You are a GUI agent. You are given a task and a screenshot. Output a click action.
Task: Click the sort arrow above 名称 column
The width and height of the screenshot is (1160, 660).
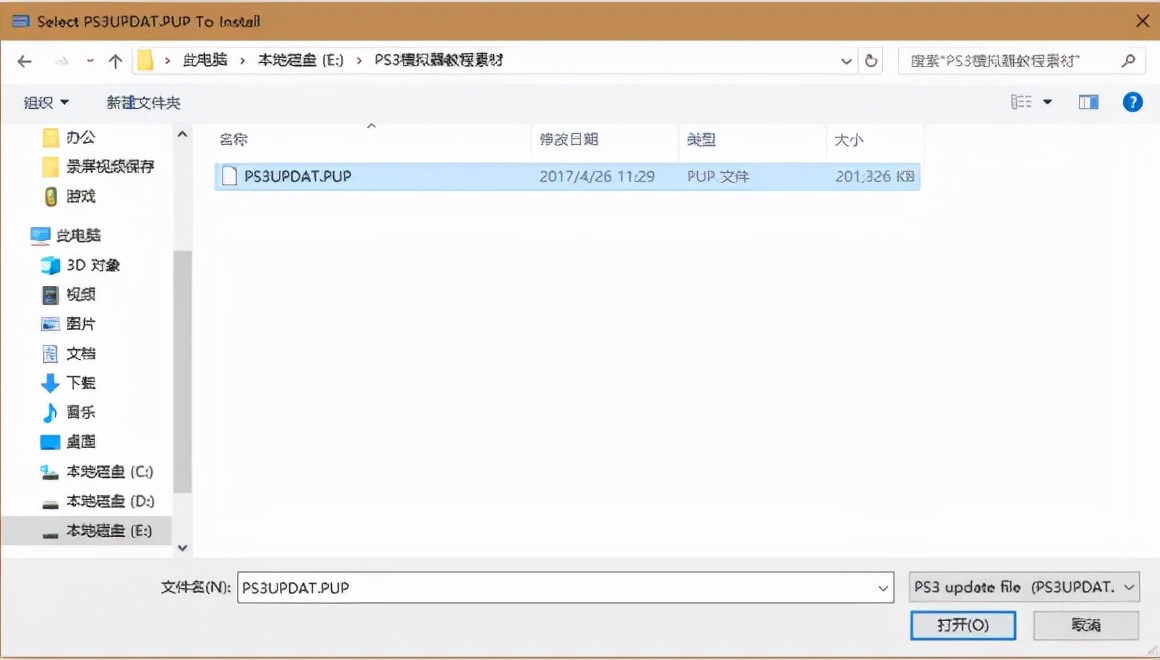(370, 125)
